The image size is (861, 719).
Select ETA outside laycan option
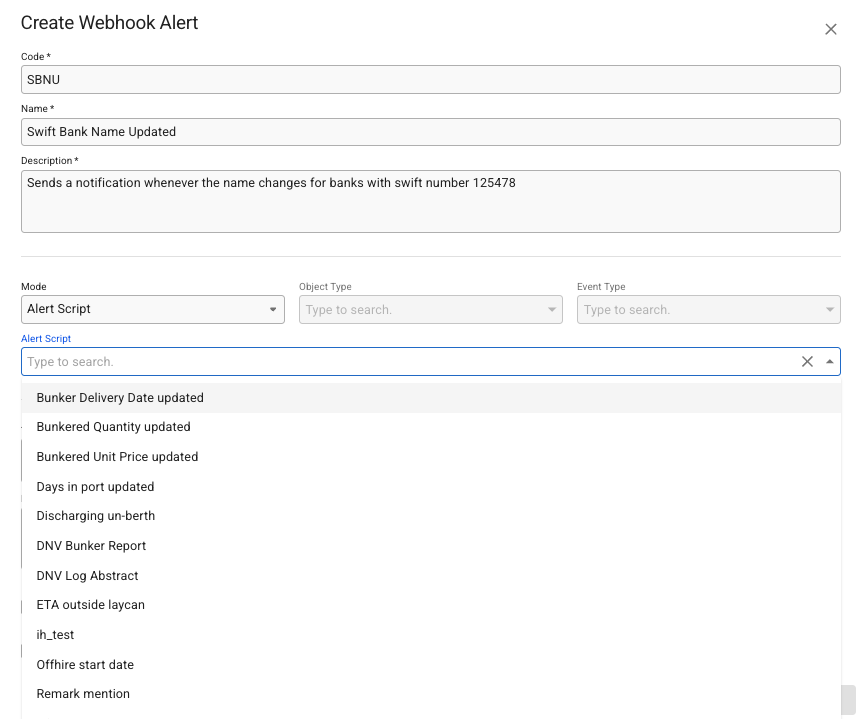tap(90, 605)
